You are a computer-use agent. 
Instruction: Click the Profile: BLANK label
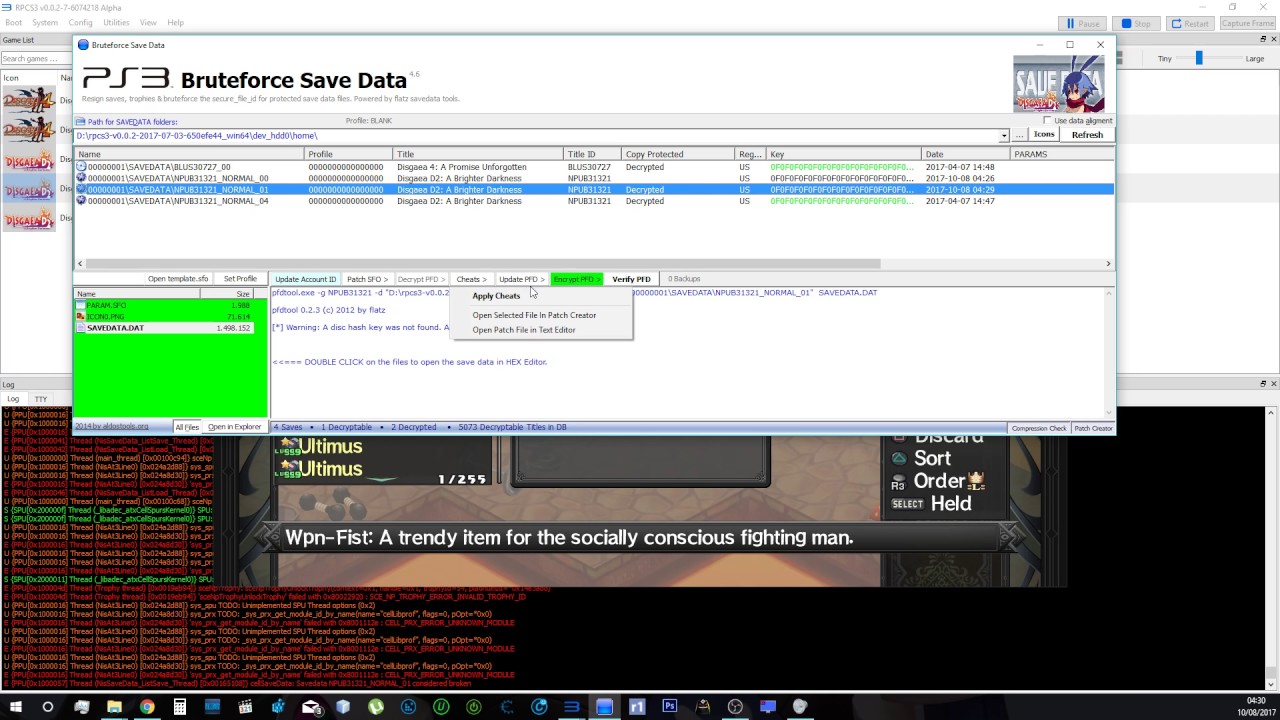369,121
